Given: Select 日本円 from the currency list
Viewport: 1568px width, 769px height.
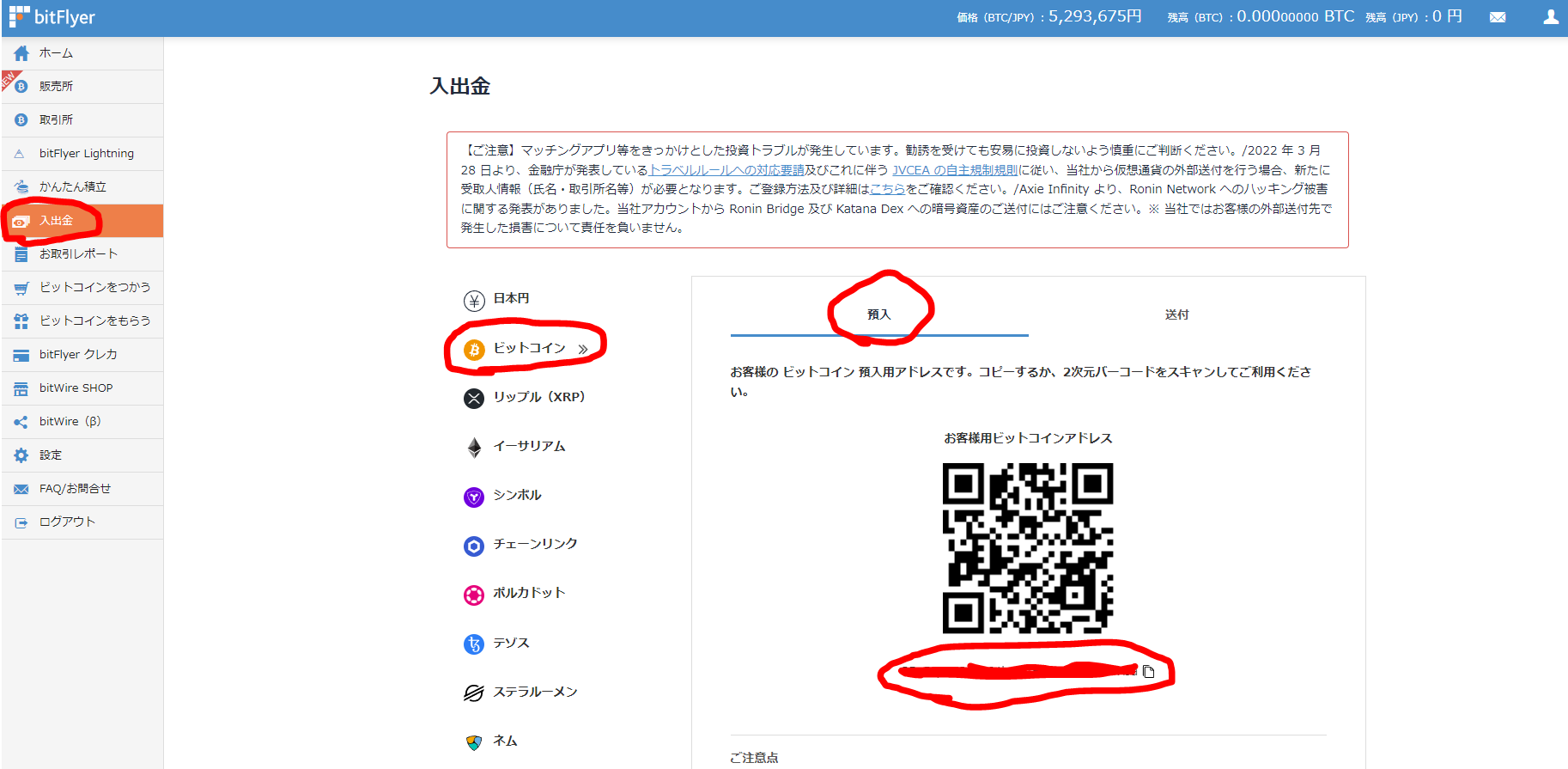Looking at the screenshot, I should (x=511, y=298).
